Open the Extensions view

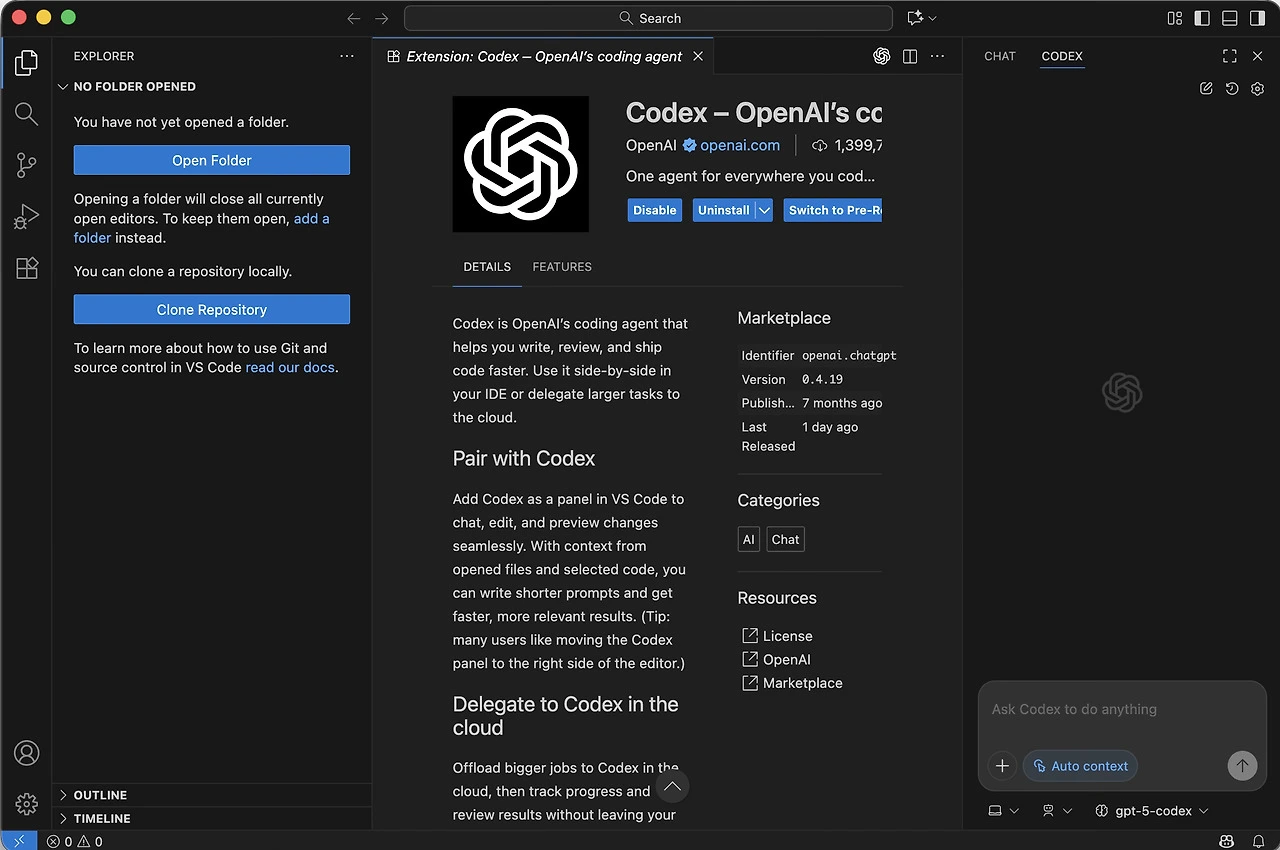pos(27,267)
